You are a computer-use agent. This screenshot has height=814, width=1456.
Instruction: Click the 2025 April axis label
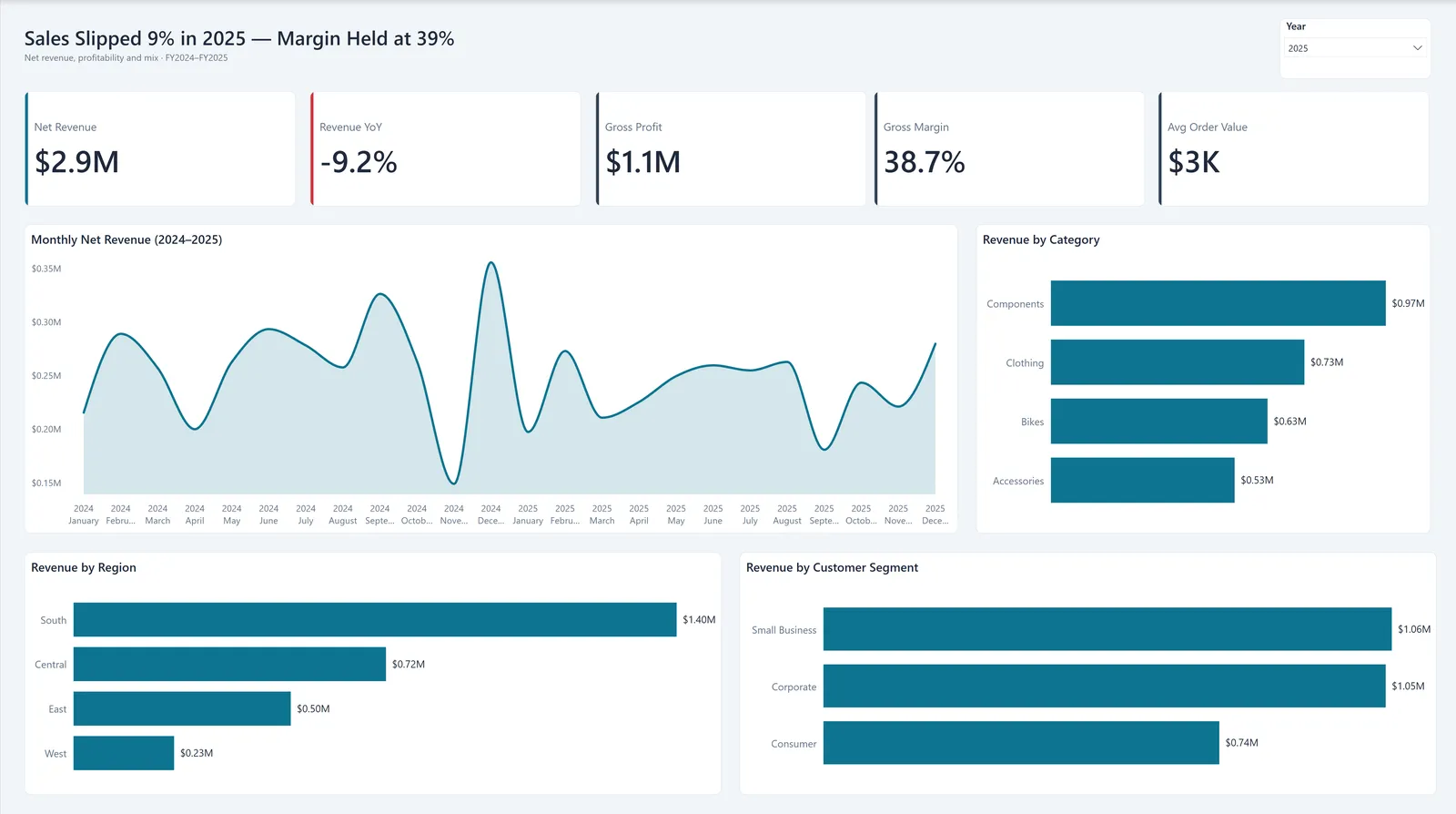[639, 514]
